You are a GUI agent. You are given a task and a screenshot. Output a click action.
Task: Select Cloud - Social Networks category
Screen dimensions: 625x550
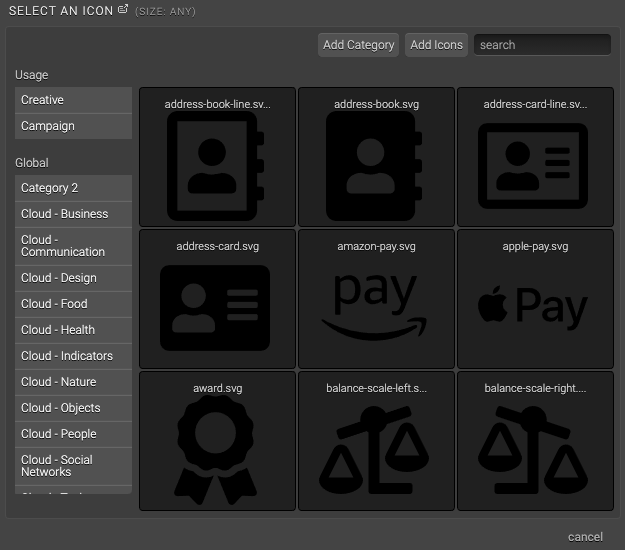pos(73,466)
